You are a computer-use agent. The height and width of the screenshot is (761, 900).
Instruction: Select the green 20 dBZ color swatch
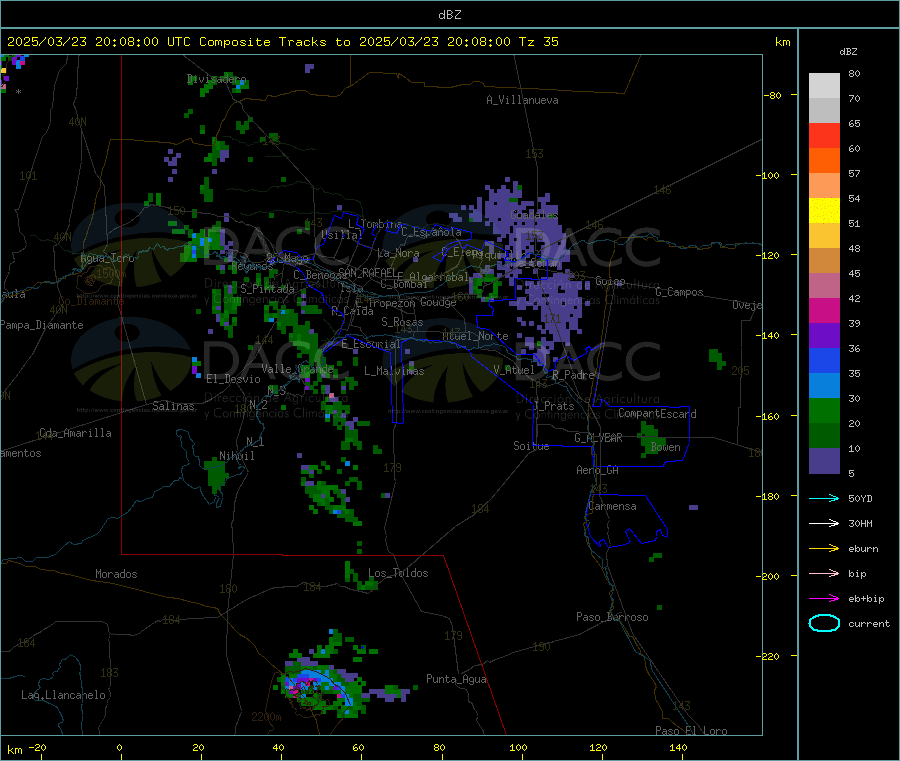[824, 410]
